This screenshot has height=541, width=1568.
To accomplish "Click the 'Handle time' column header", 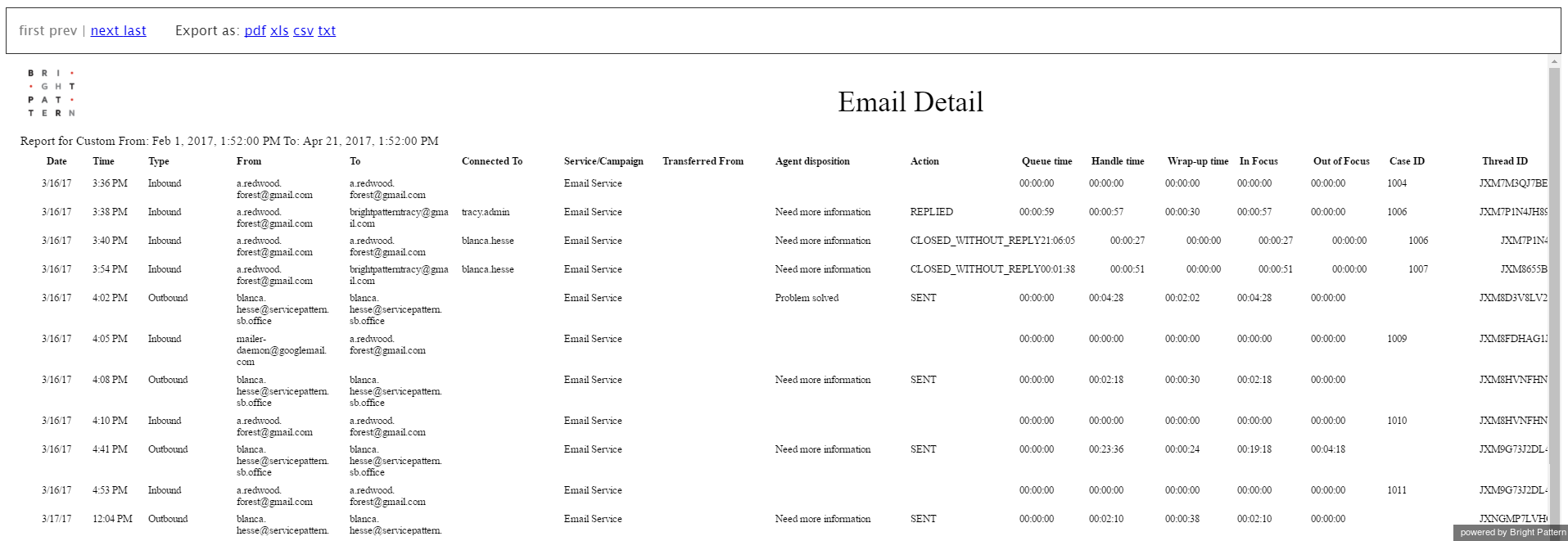I will pyautogui.click(x=1118, y=161).
